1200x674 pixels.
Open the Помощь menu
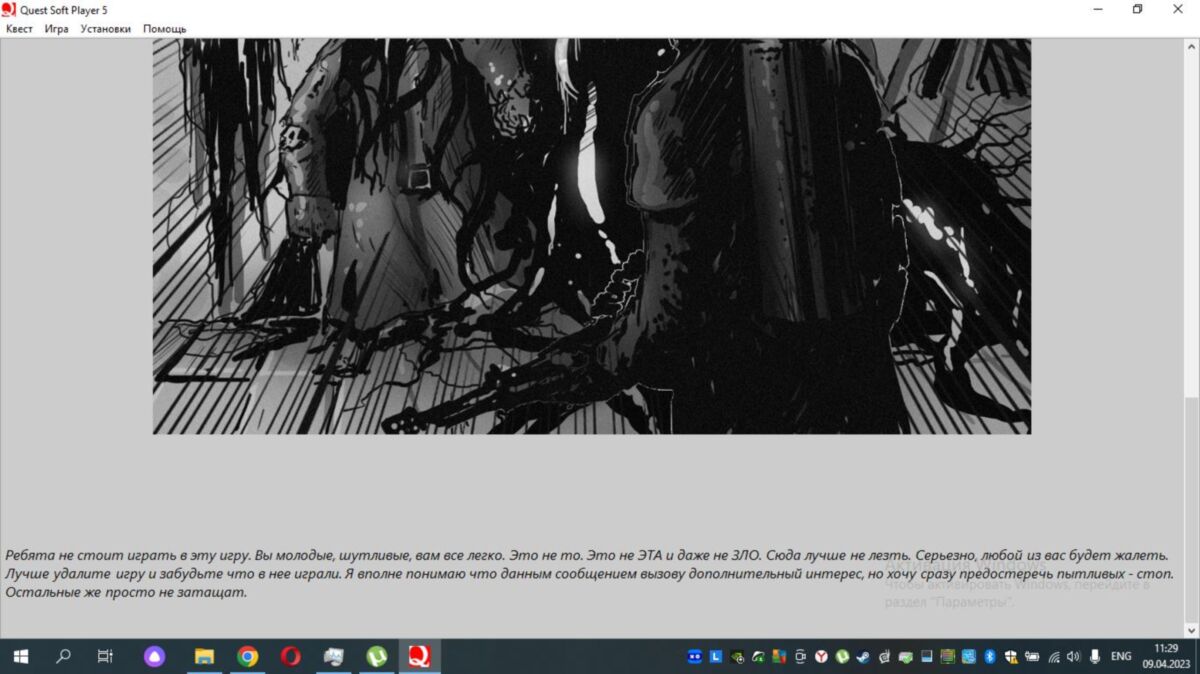165,29
